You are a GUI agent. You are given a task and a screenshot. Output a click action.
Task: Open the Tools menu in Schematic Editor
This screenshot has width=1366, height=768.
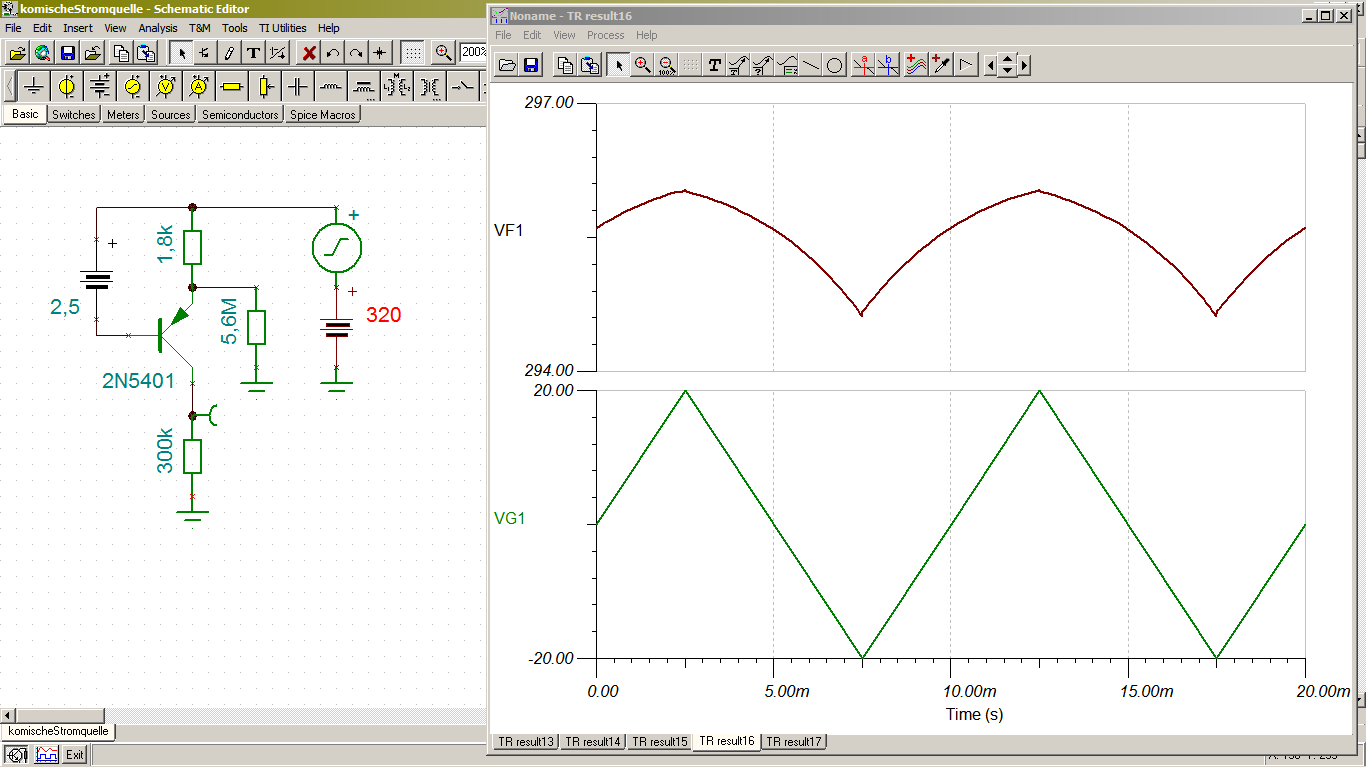tap(235, 28)
